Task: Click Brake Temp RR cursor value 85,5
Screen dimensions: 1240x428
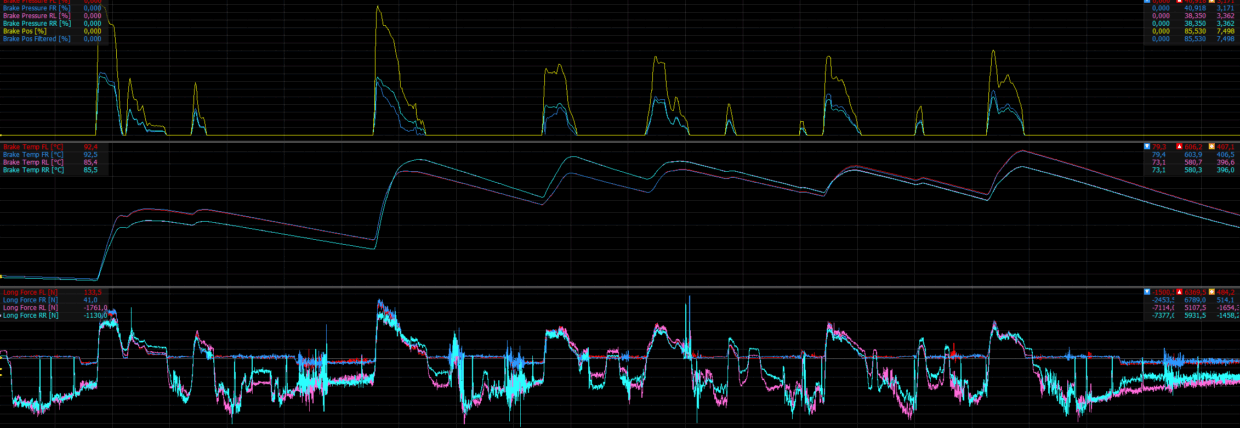Action: click(x=90, y=171)
